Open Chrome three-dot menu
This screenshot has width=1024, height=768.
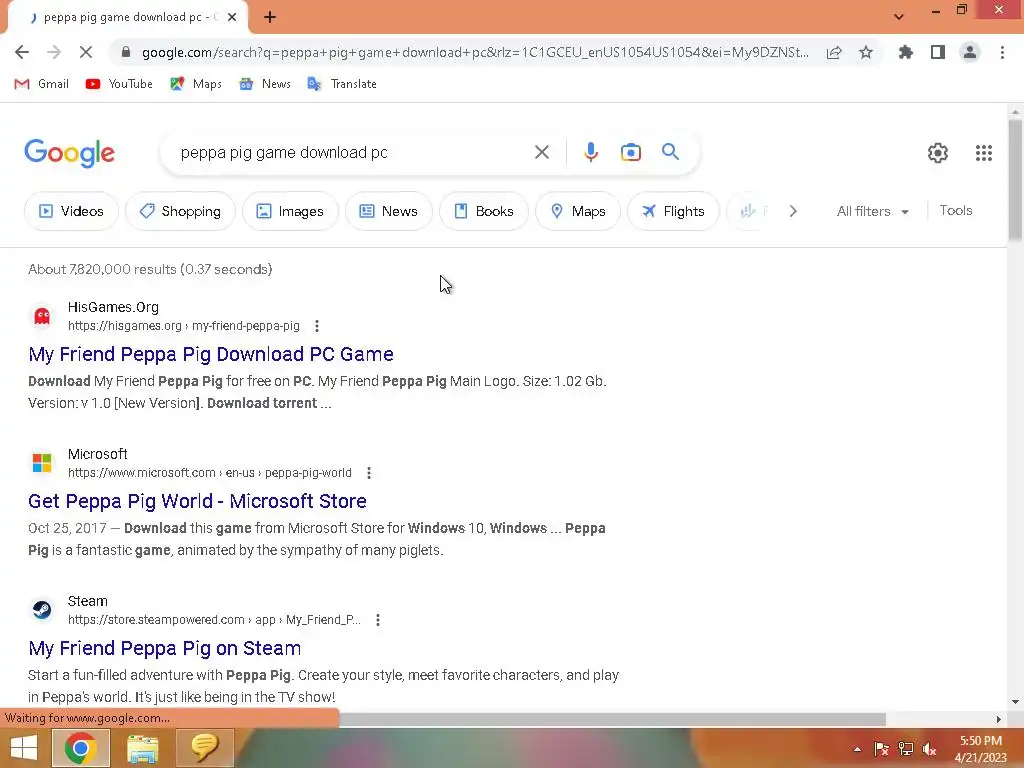pyautogui.click(x=1002, y=52)
